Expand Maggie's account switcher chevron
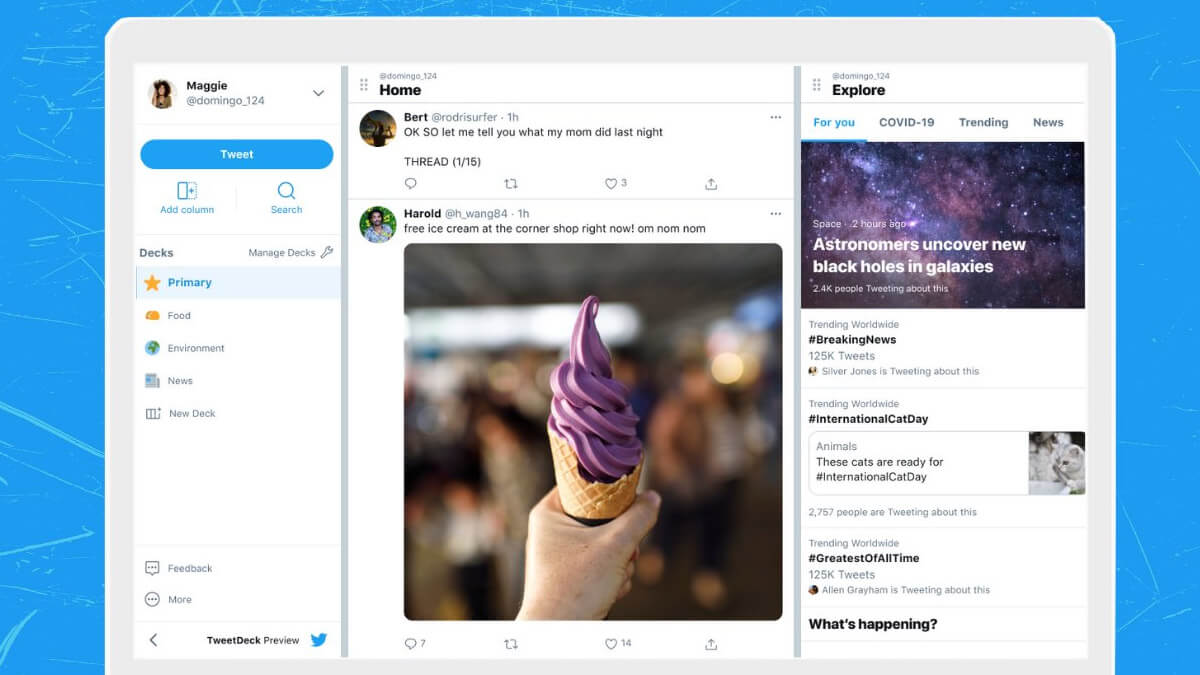The height and width of the screenshot is (675, 1200). point(318,93)
